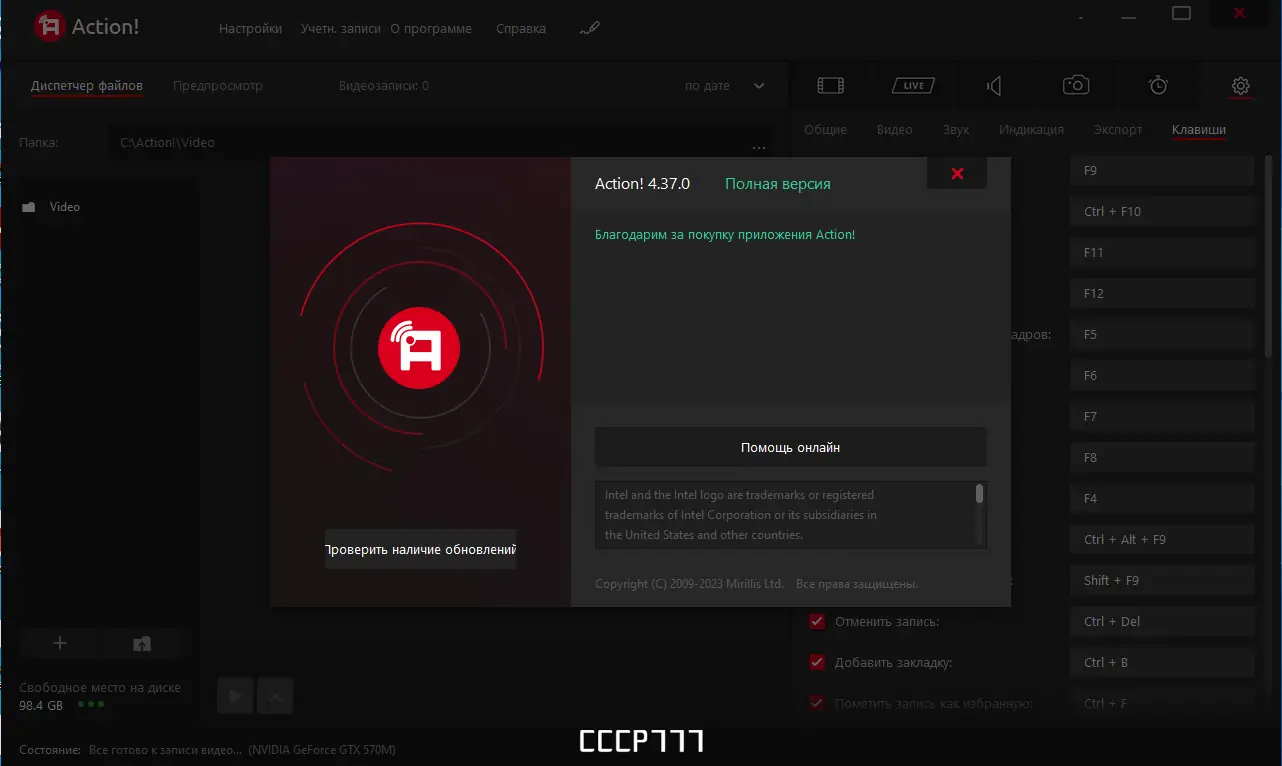Click the brush theme icon in top menu
Viewport: 1282px width, 766px height.
tap(589, 29)
